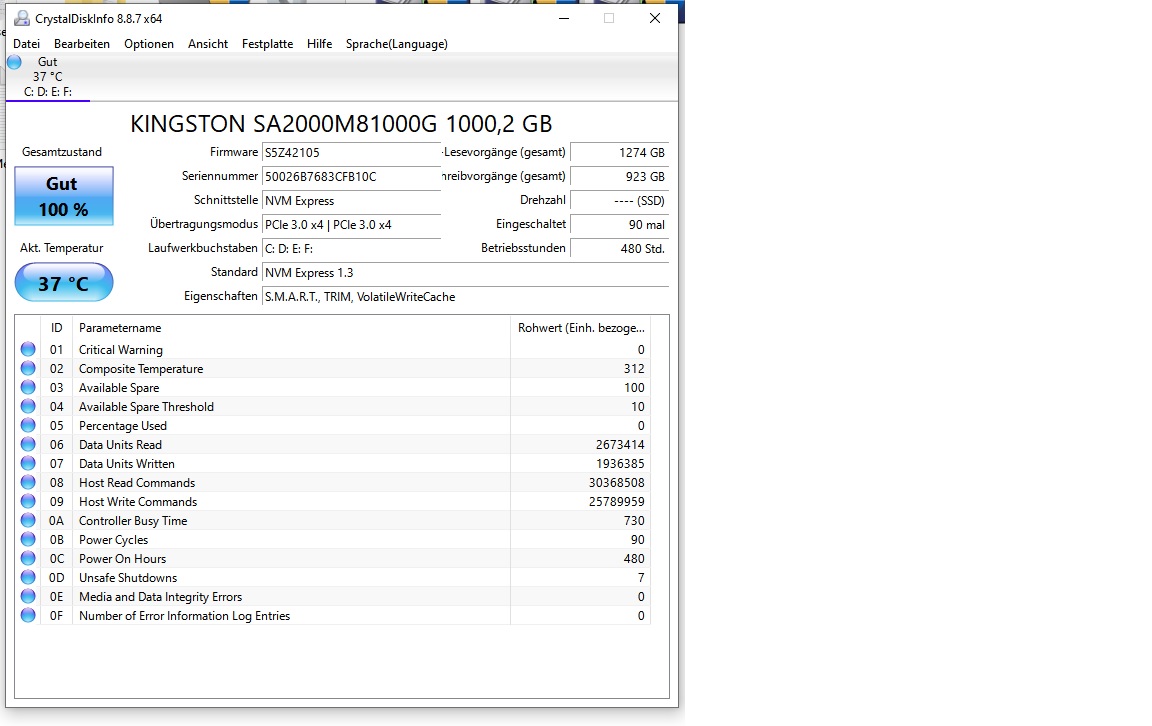Click status icon for Media and Data Integrity Errors

tap(28, 597)
